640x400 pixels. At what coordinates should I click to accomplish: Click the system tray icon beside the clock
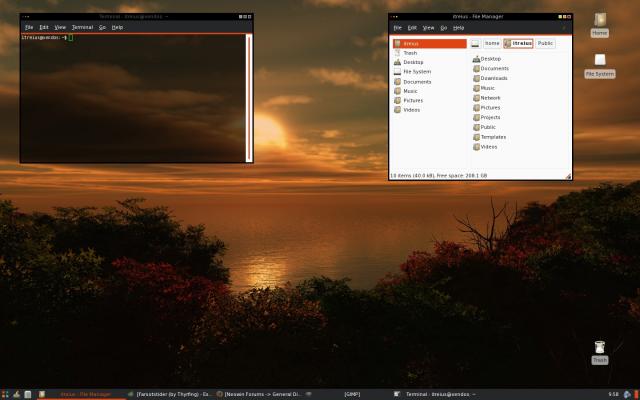click(x=627, y=394)
